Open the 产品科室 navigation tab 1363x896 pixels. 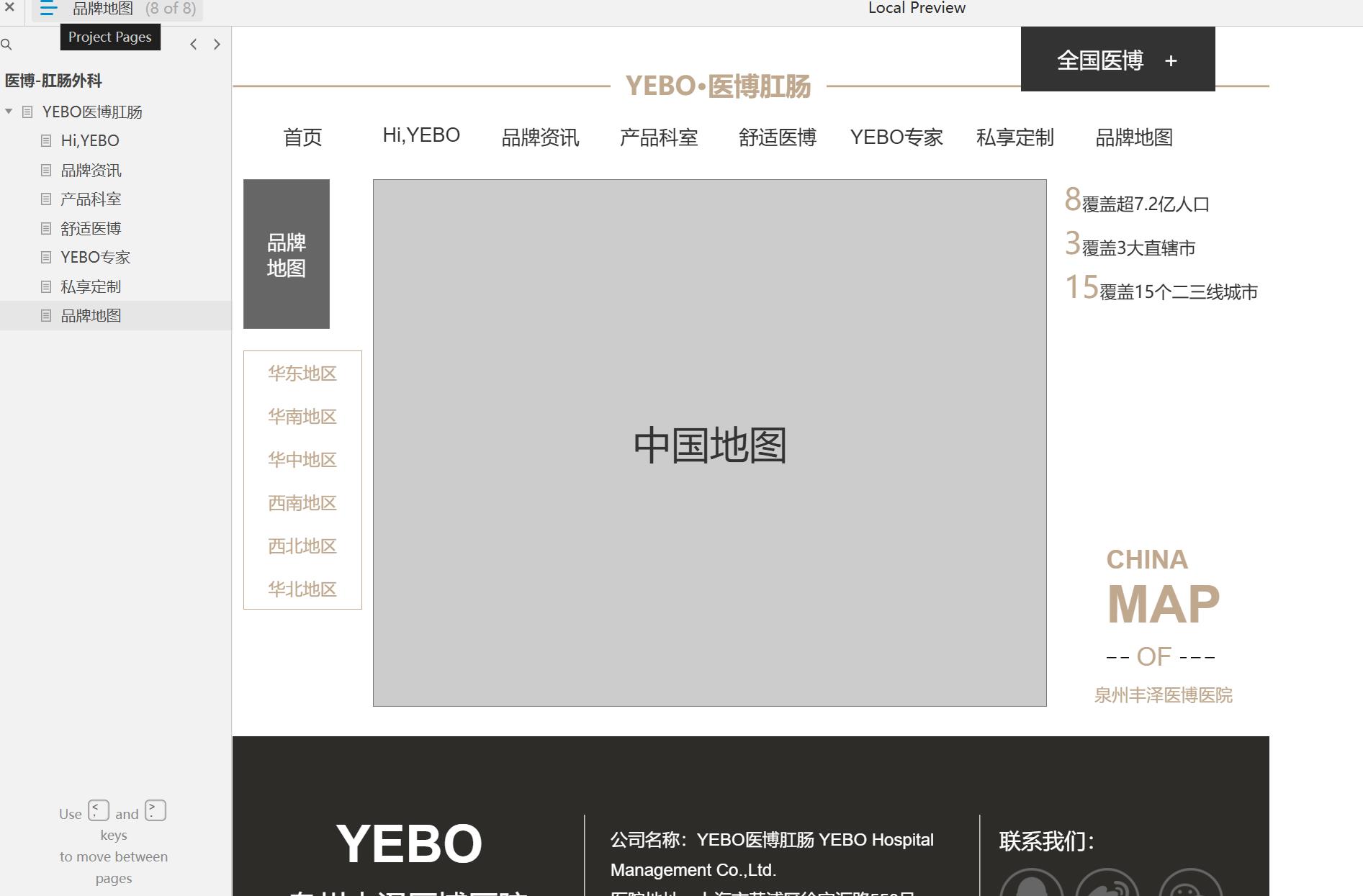(659, 137)
